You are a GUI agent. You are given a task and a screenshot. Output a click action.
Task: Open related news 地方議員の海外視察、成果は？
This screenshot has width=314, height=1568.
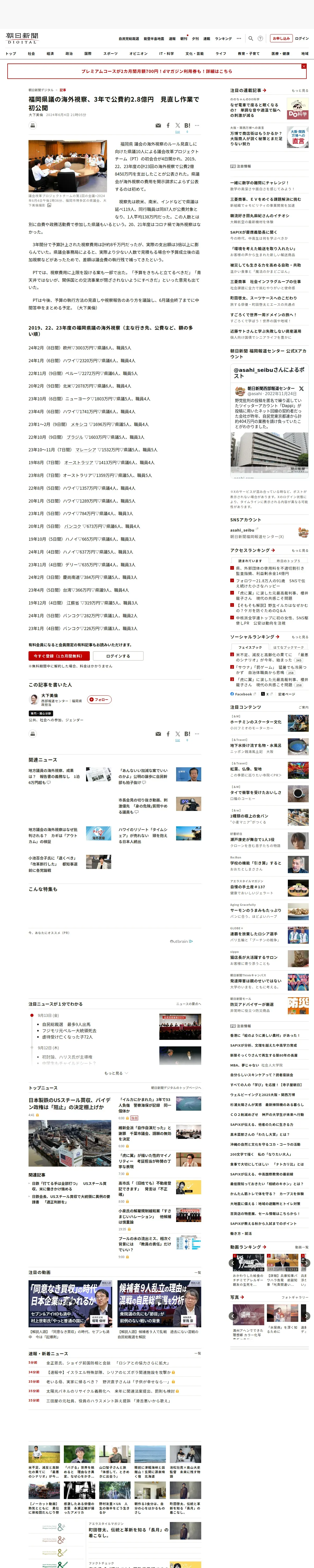pyautogui.click(x=54, y=776)
